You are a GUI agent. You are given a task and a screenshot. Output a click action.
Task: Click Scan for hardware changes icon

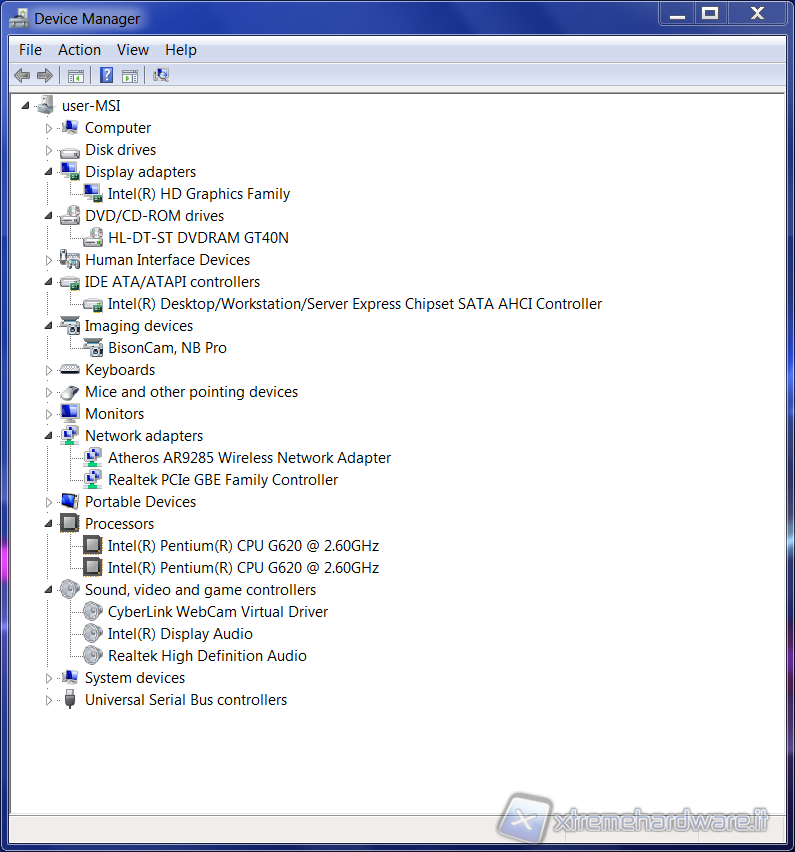pos(160,75)
